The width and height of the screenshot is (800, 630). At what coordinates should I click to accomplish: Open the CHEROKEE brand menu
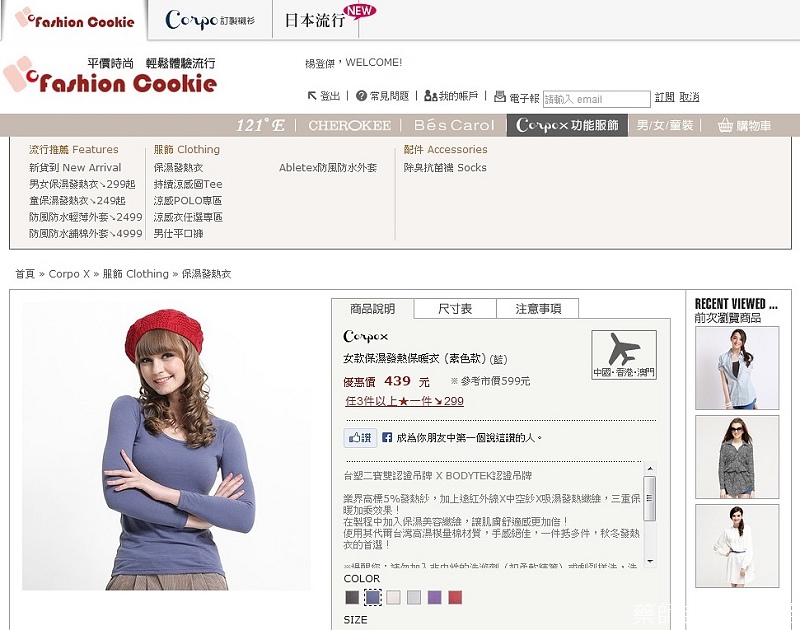349,125
